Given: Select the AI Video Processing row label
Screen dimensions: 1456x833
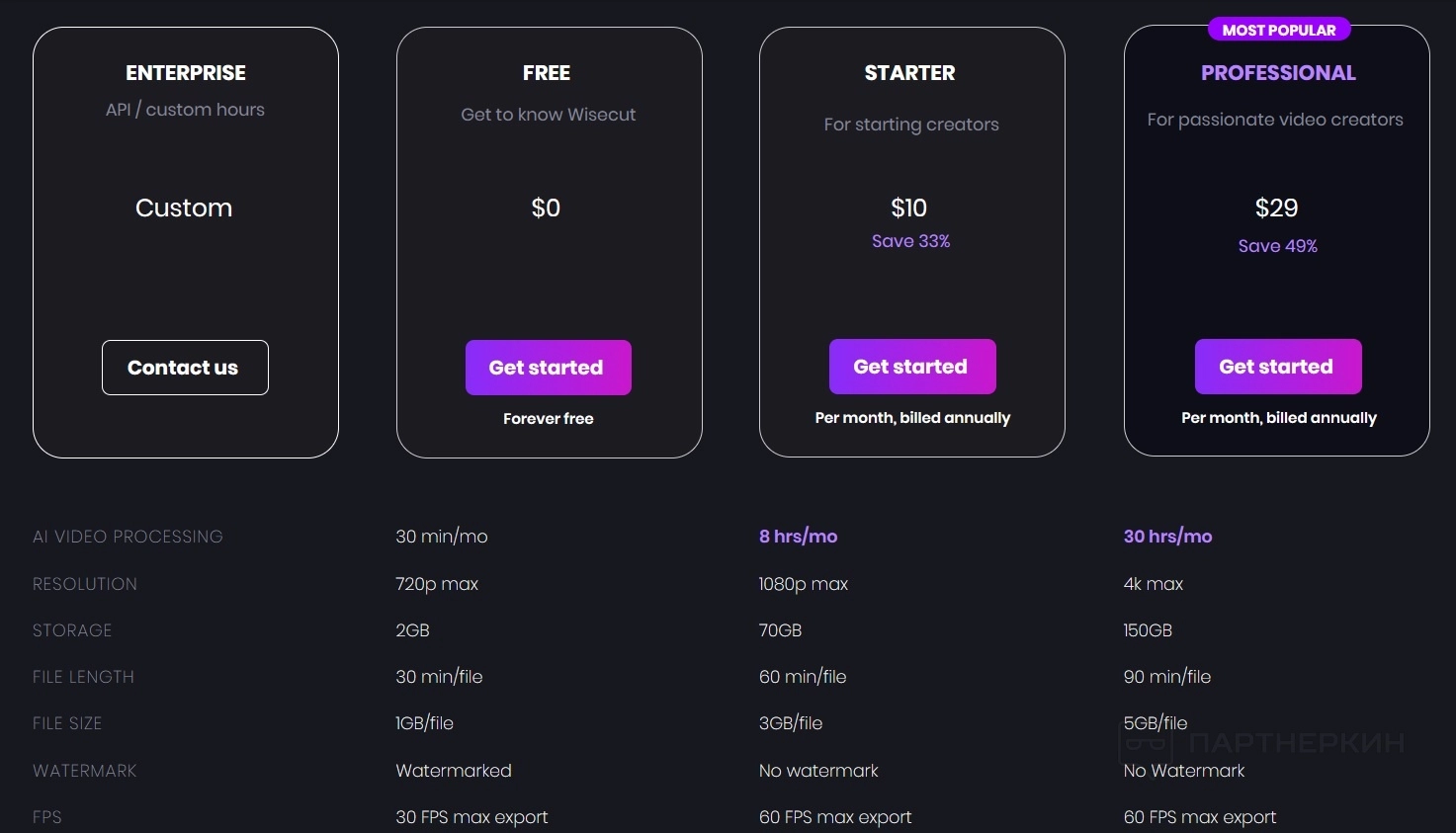Looking at the screenshot, I should [x=128, y=537].
